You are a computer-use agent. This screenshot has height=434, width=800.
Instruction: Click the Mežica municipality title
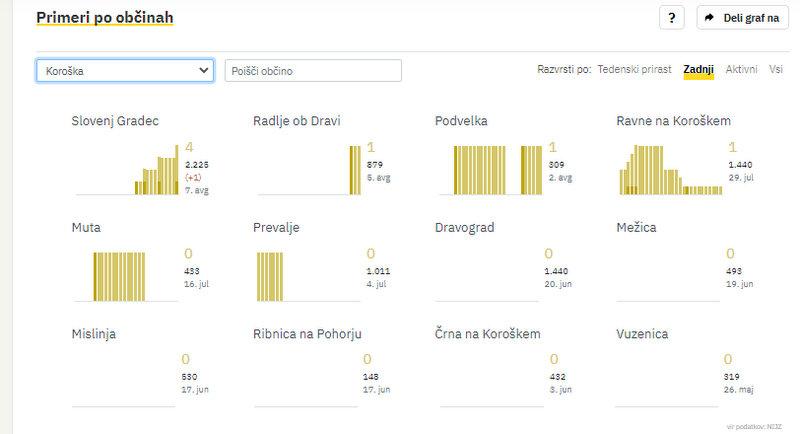637,228
